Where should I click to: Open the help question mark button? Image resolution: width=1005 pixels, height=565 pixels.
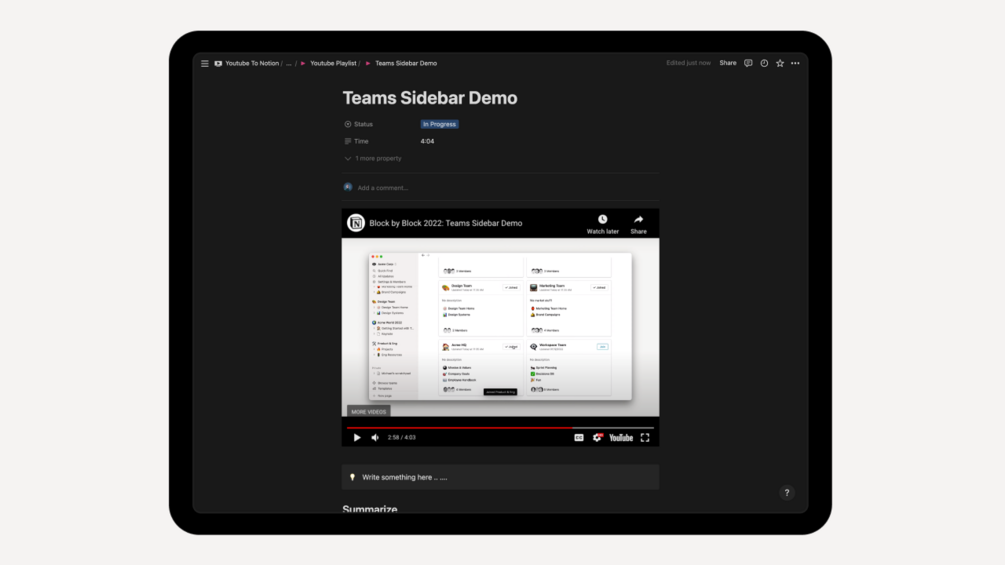pos(787,493)
